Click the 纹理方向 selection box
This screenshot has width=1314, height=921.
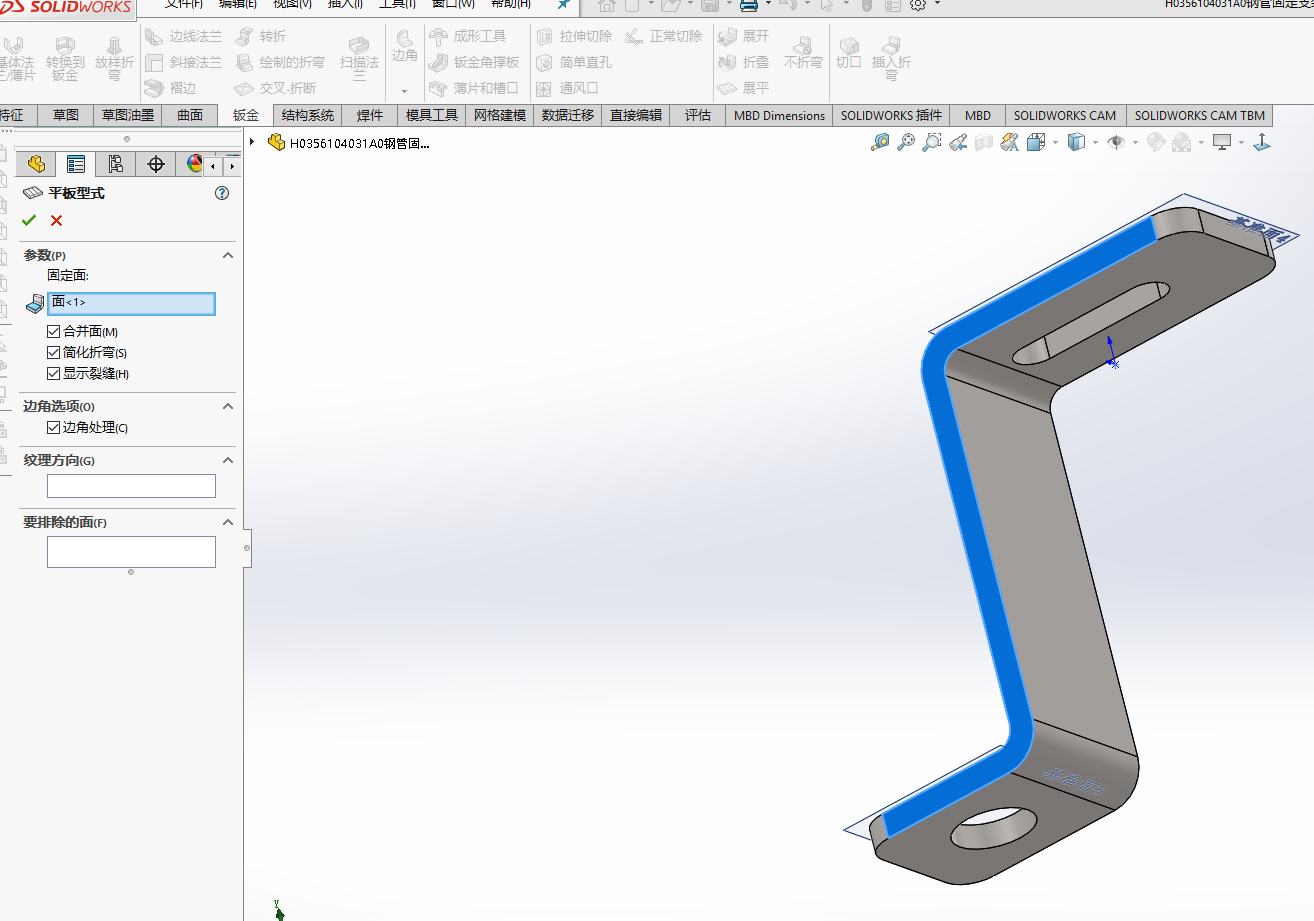pyautogui.click(x=131, y=486)
